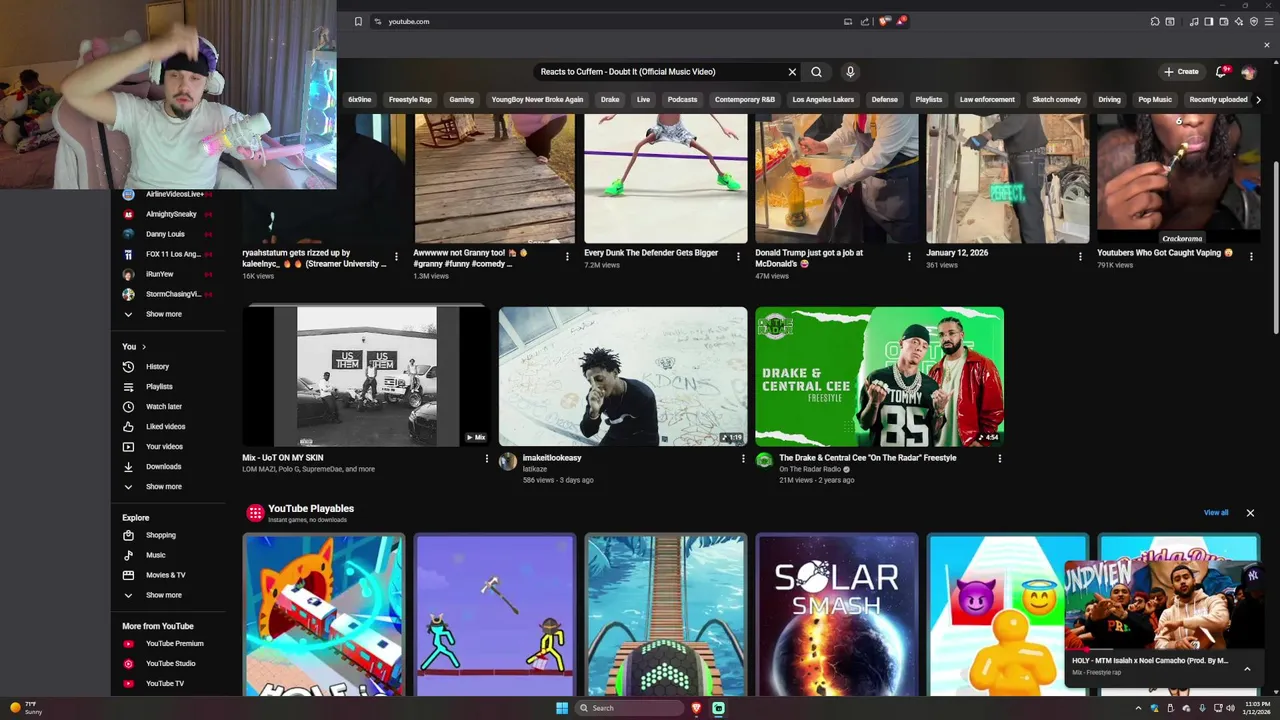Dismiss the YouTube Playables shelf

(1250, 513)
